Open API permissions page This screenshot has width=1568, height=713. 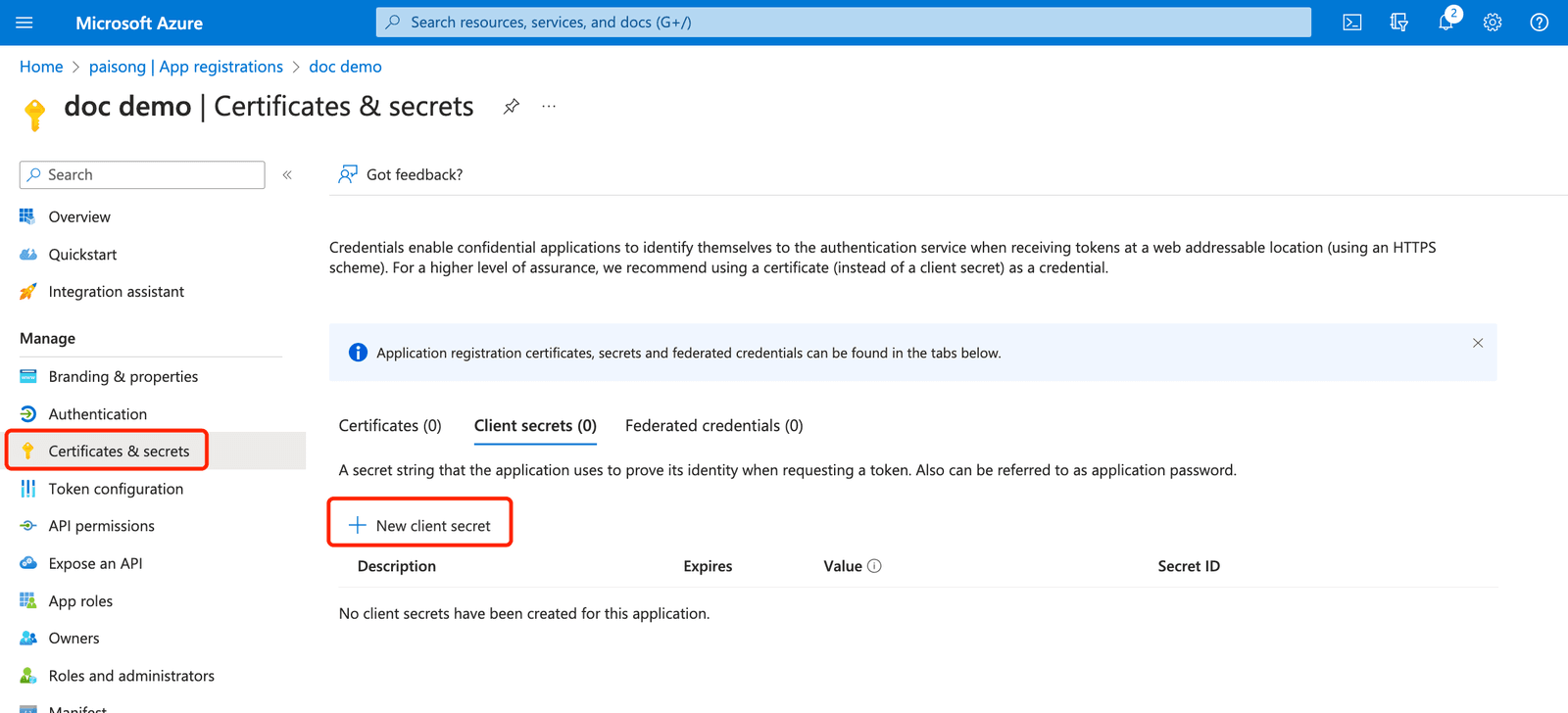102,526
